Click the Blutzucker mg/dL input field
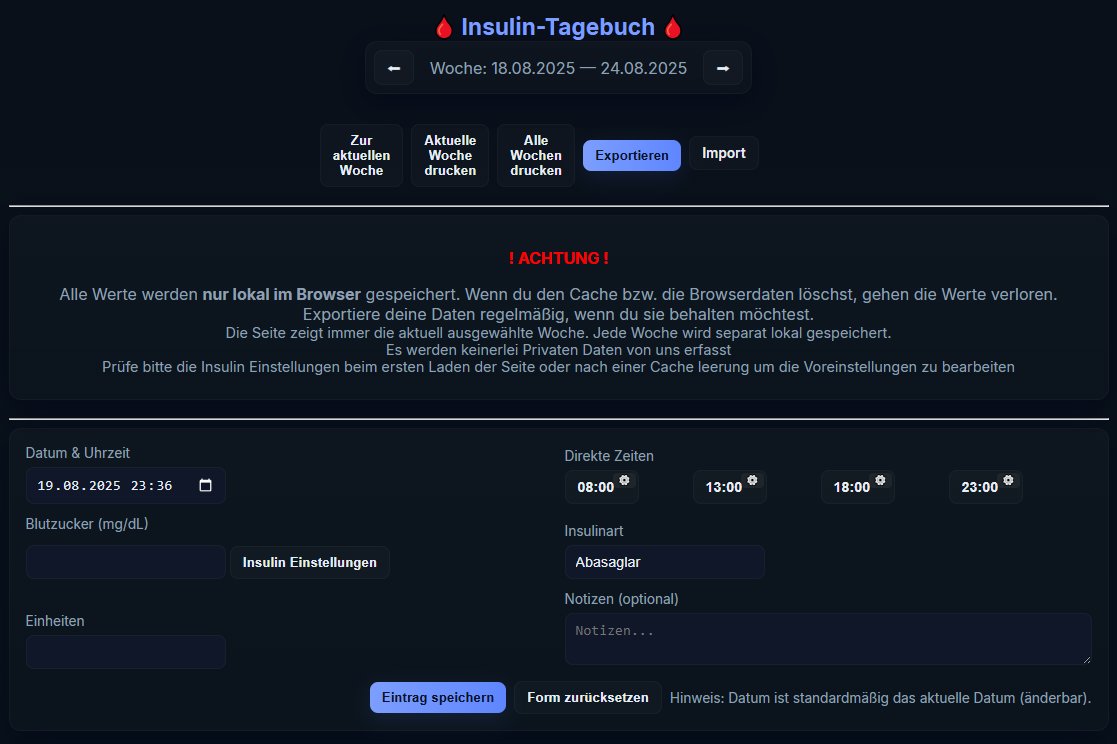This screenshot has height=744, width=1117. pos(125,562)
